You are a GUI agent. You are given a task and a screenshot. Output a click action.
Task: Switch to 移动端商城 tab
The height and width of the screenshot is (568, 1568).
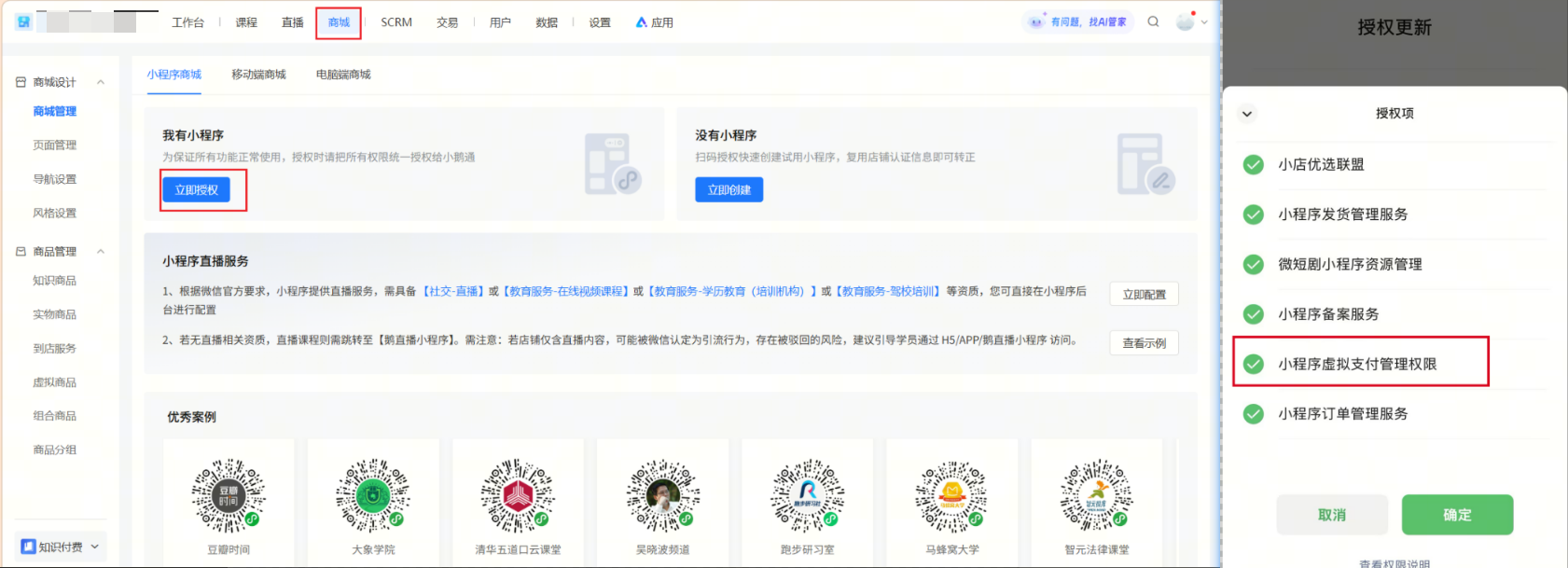(x=258, y=75)
